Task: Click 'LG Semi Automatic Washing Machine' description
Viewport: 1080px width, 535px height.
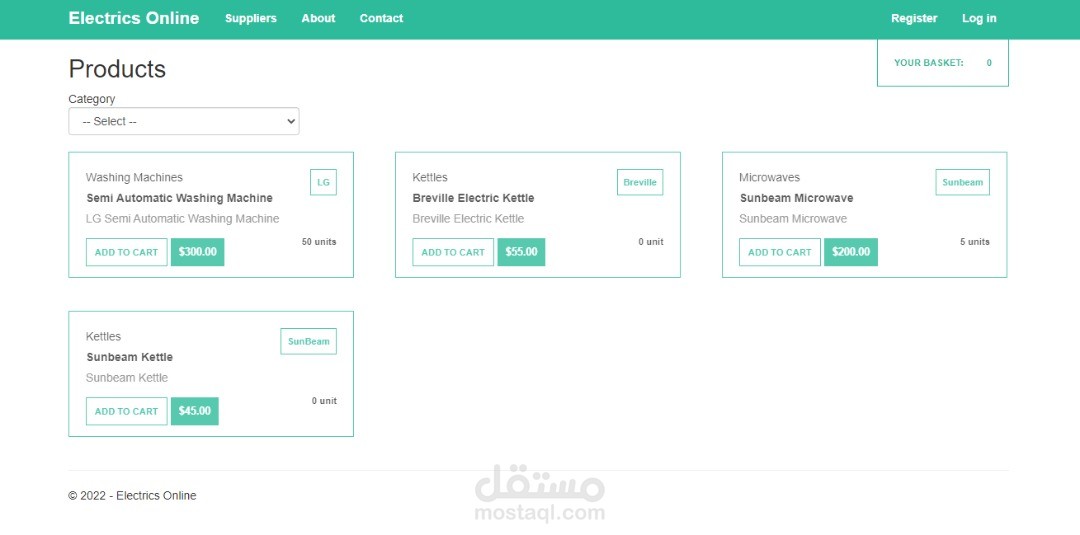Action: [183, 219]
